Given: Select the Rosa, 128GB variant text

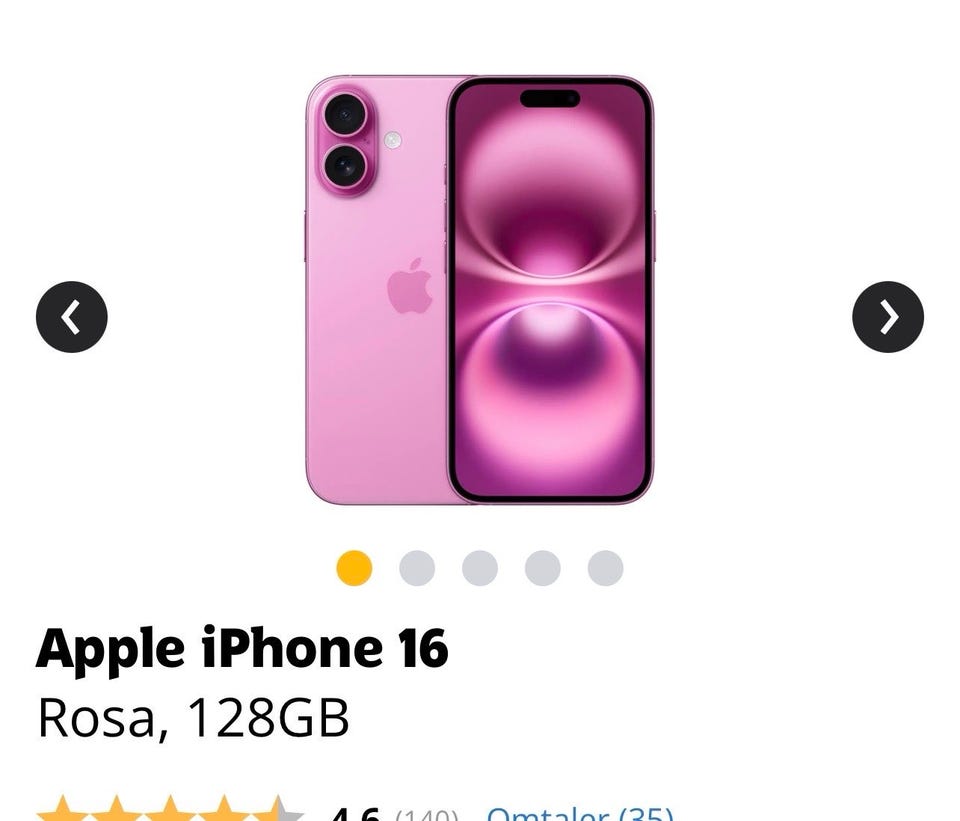Looking at the screenshot, I should [x=193, y=718].
